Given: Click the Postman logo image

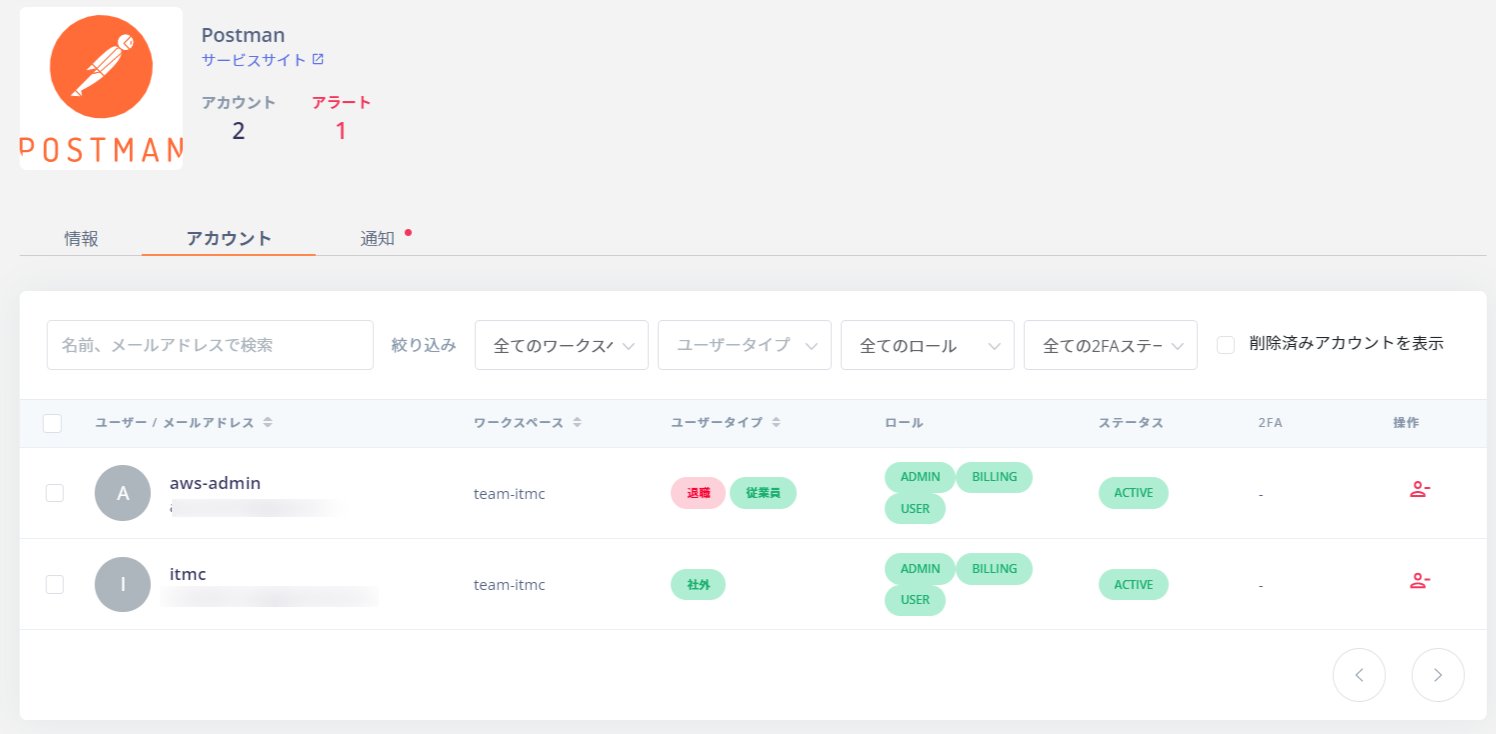Looking at the screenshot, I should (101, 88).
